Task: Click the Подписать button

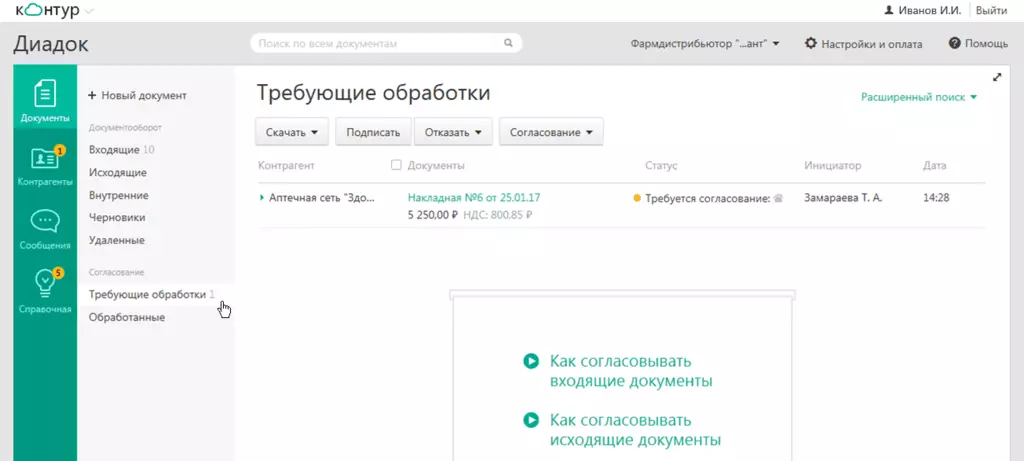Action: (373, 132)
